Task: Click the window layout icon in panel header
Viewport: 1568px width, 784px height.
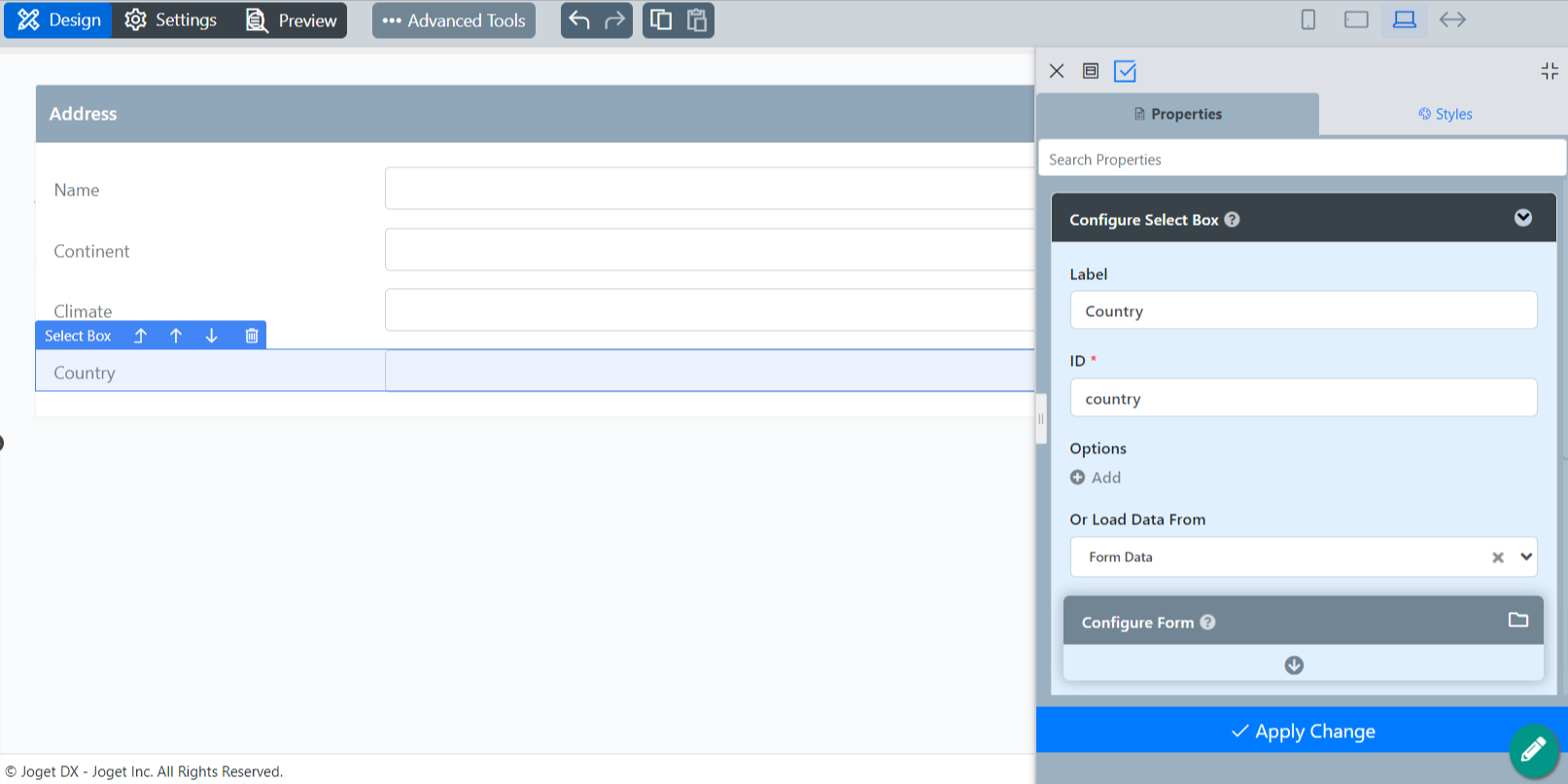Action: (1091, 71)
